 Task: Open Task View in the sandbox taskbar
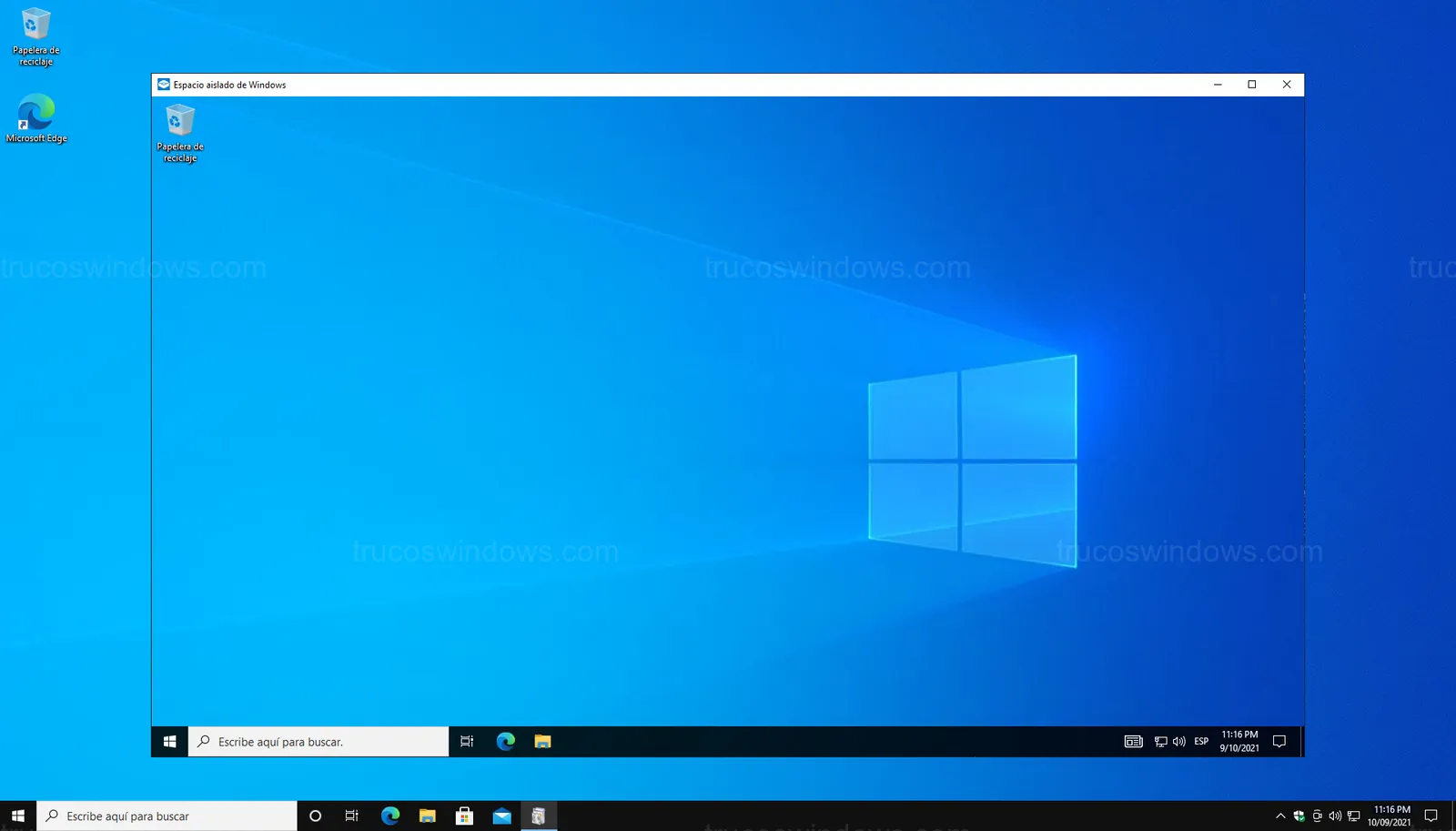(467, 742)
